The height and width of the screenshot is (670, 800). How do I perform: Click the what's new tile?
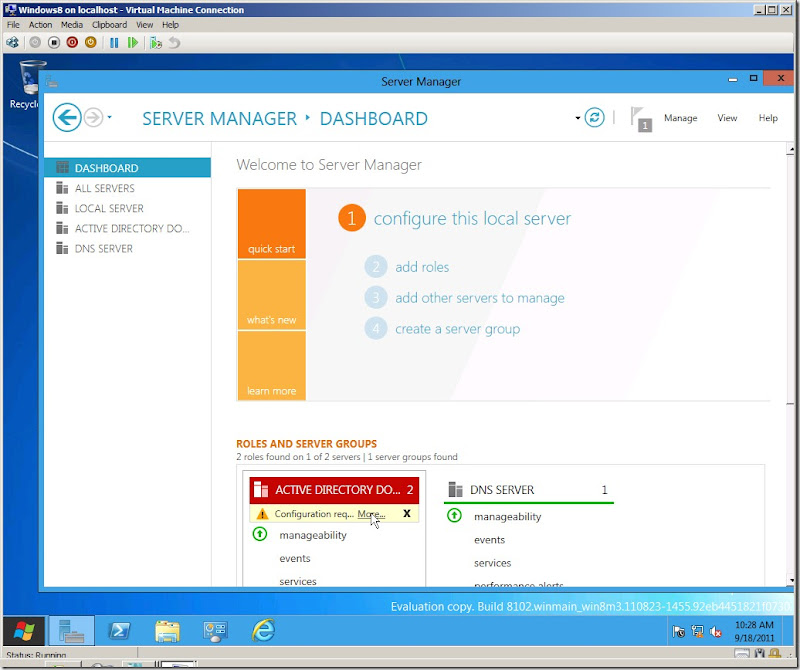[271, 294]
